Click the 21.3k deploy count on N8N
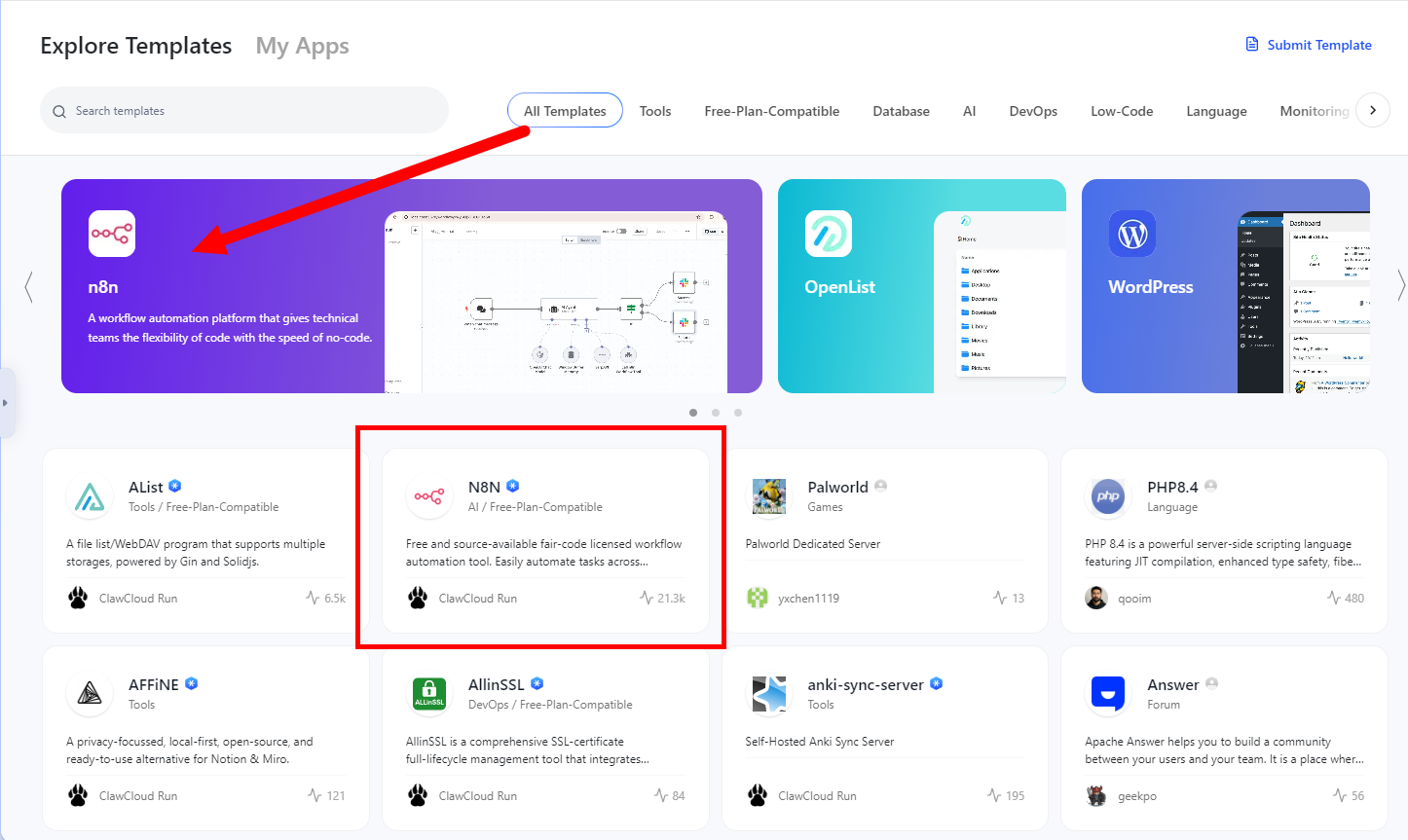The image size is (1408, 840). tap(662, 598)
